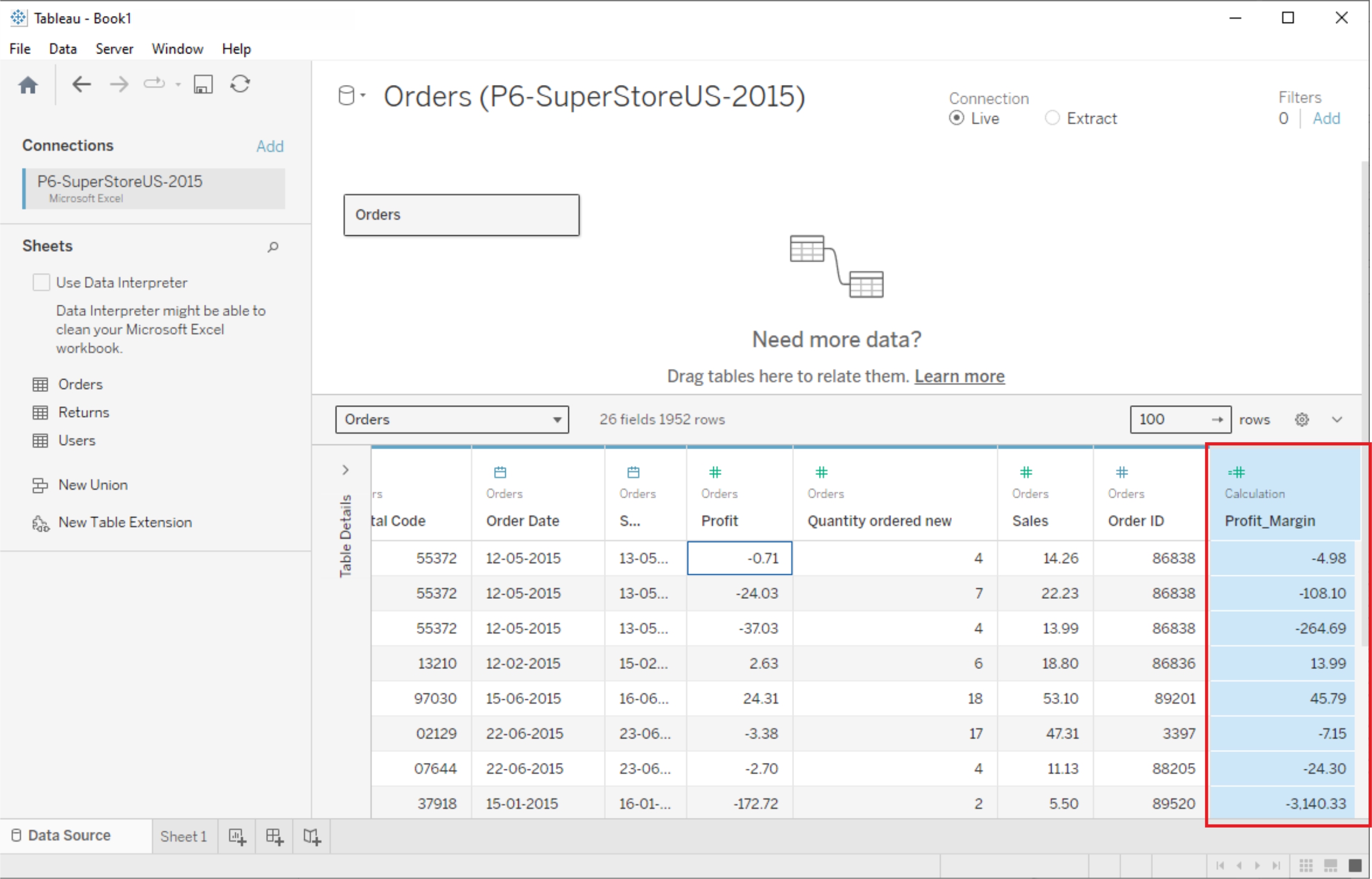Apply row count with the arrow button

(1217, 420)
